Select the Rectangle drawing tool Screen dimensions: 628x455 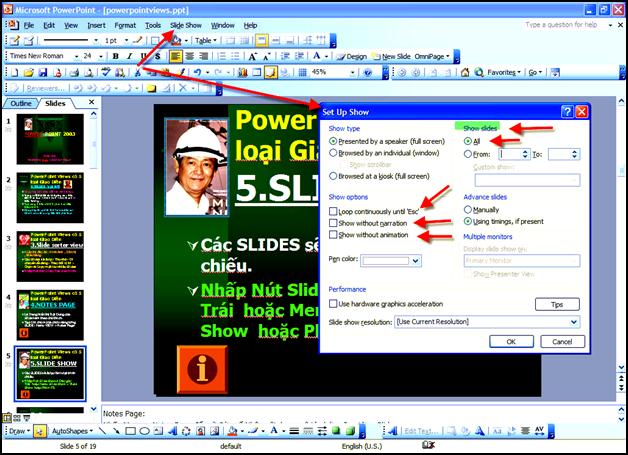pyautogui.click(x=130, y=431)
